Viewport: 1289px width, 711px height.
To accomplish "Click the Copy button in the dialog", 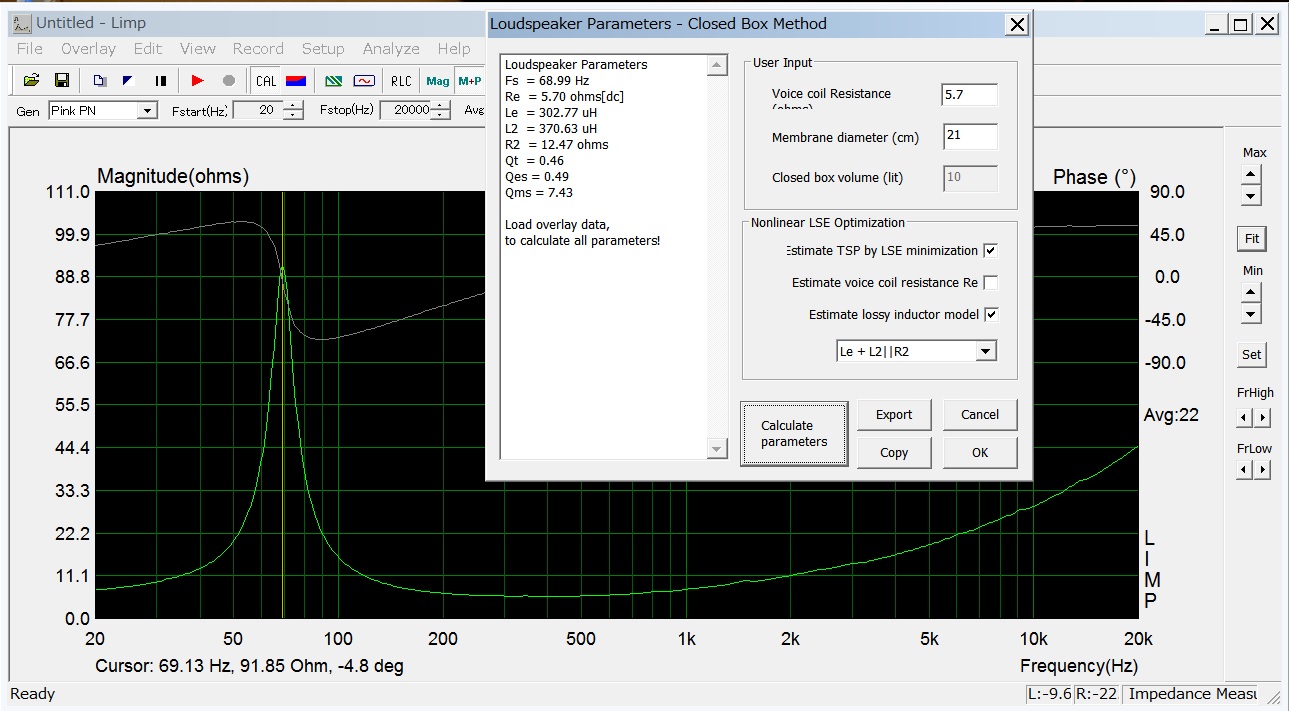I will (x=894, y=453).
